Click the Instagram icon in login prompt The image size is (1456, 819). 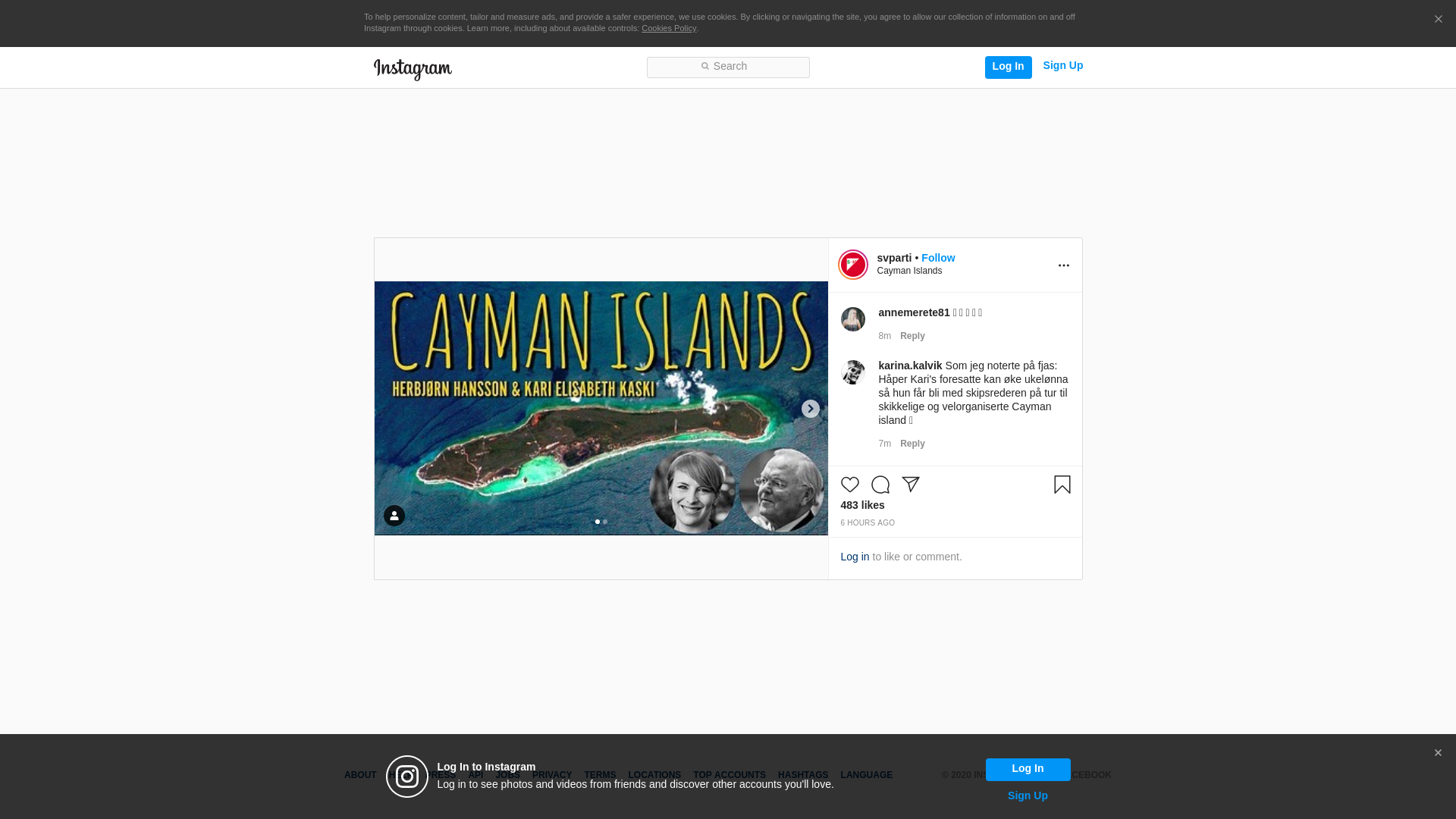407,777
